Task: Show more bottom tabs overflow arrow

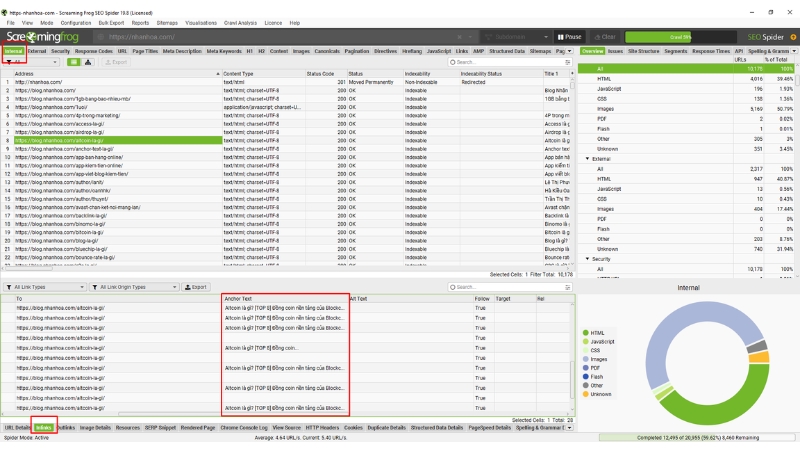Action: tap(569, 428)
